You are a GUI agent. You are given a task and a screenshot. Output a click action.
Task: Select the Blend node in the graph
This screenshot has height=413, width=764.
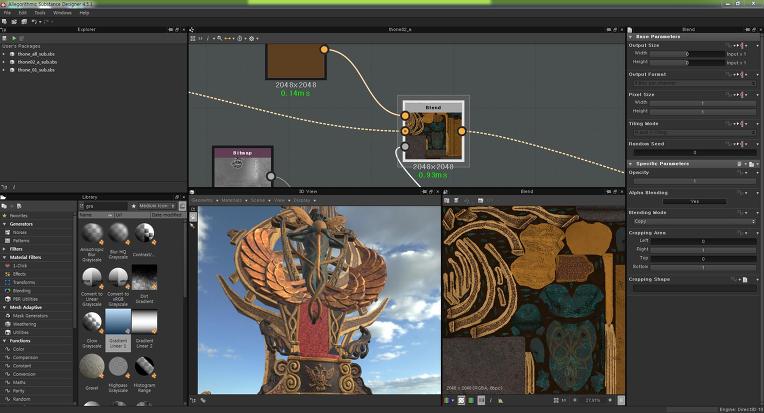point(433,131)
